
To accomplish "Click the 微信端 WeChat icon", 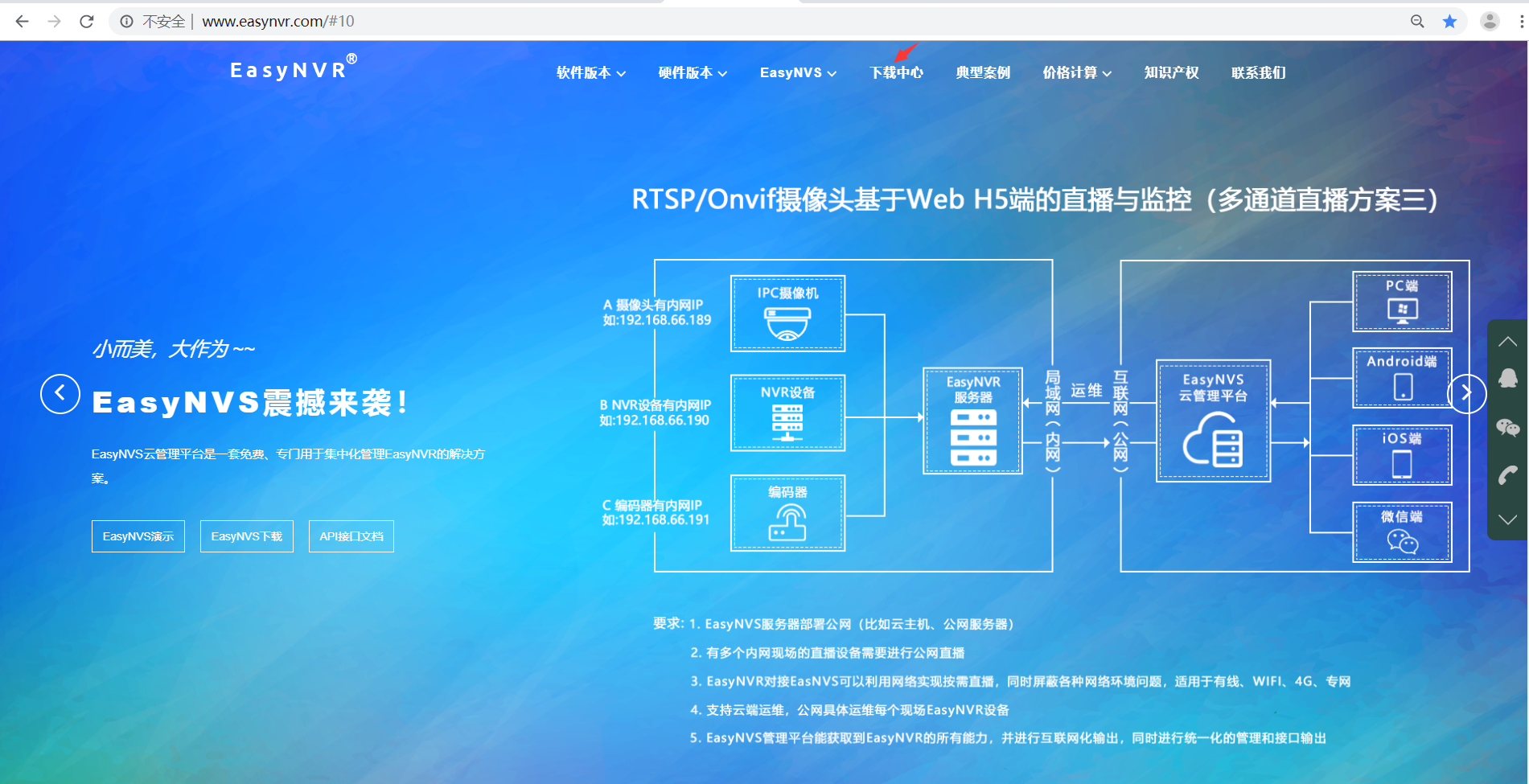I will 1403,542.
